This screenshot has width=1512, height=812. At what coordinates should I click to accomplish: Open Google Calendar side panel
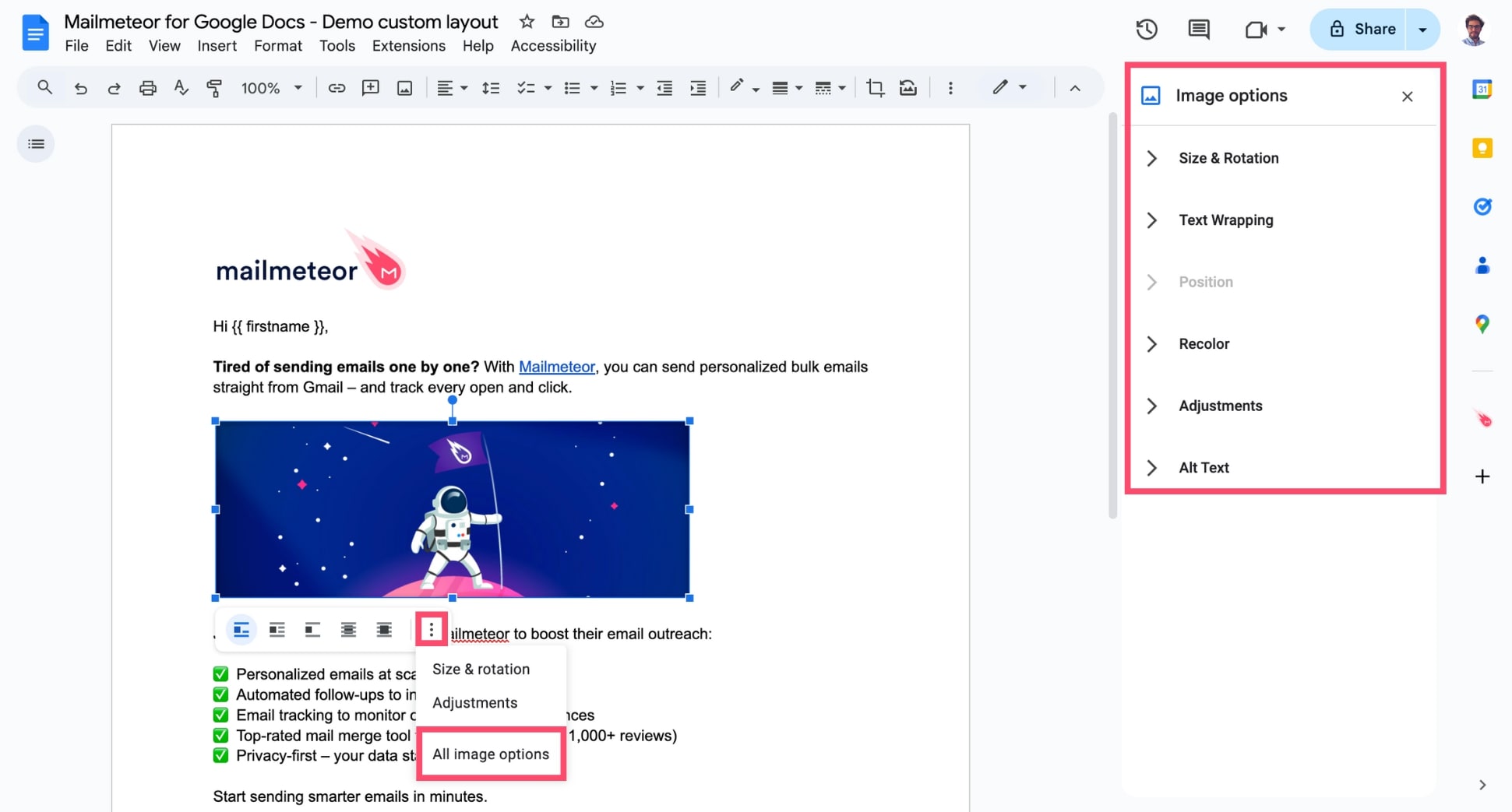click(x=1482, y=89)
